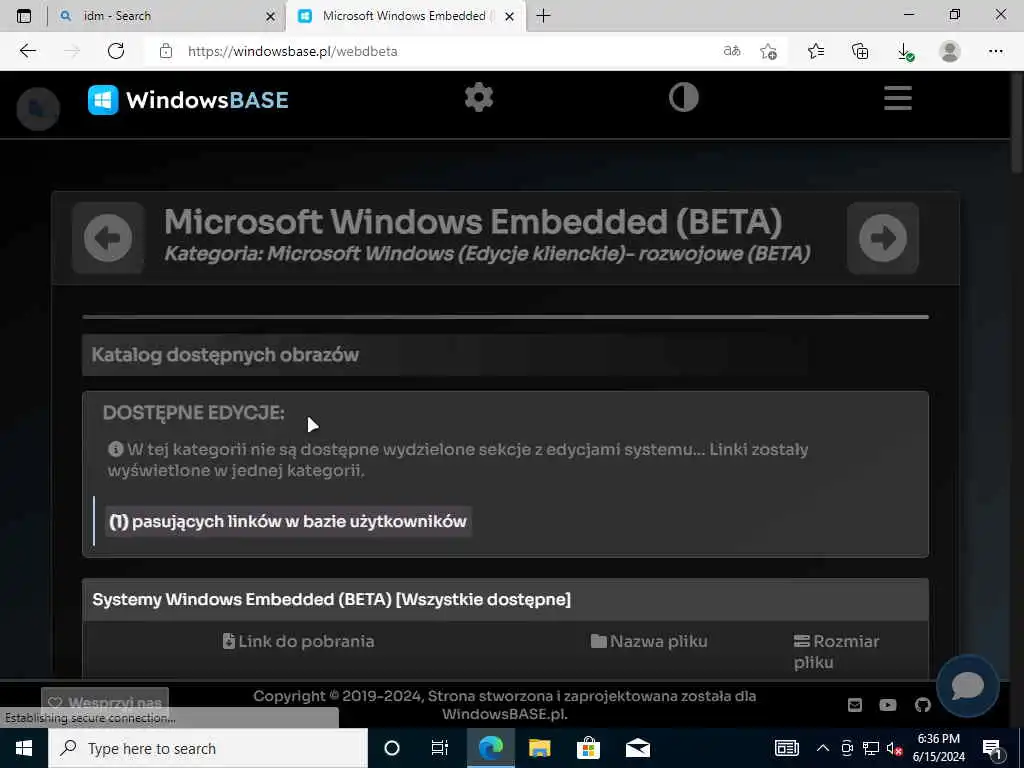Click the pasujących linków w bazie użytkowników link
This screenshot has height=768, width=1024.
point(288,521)
